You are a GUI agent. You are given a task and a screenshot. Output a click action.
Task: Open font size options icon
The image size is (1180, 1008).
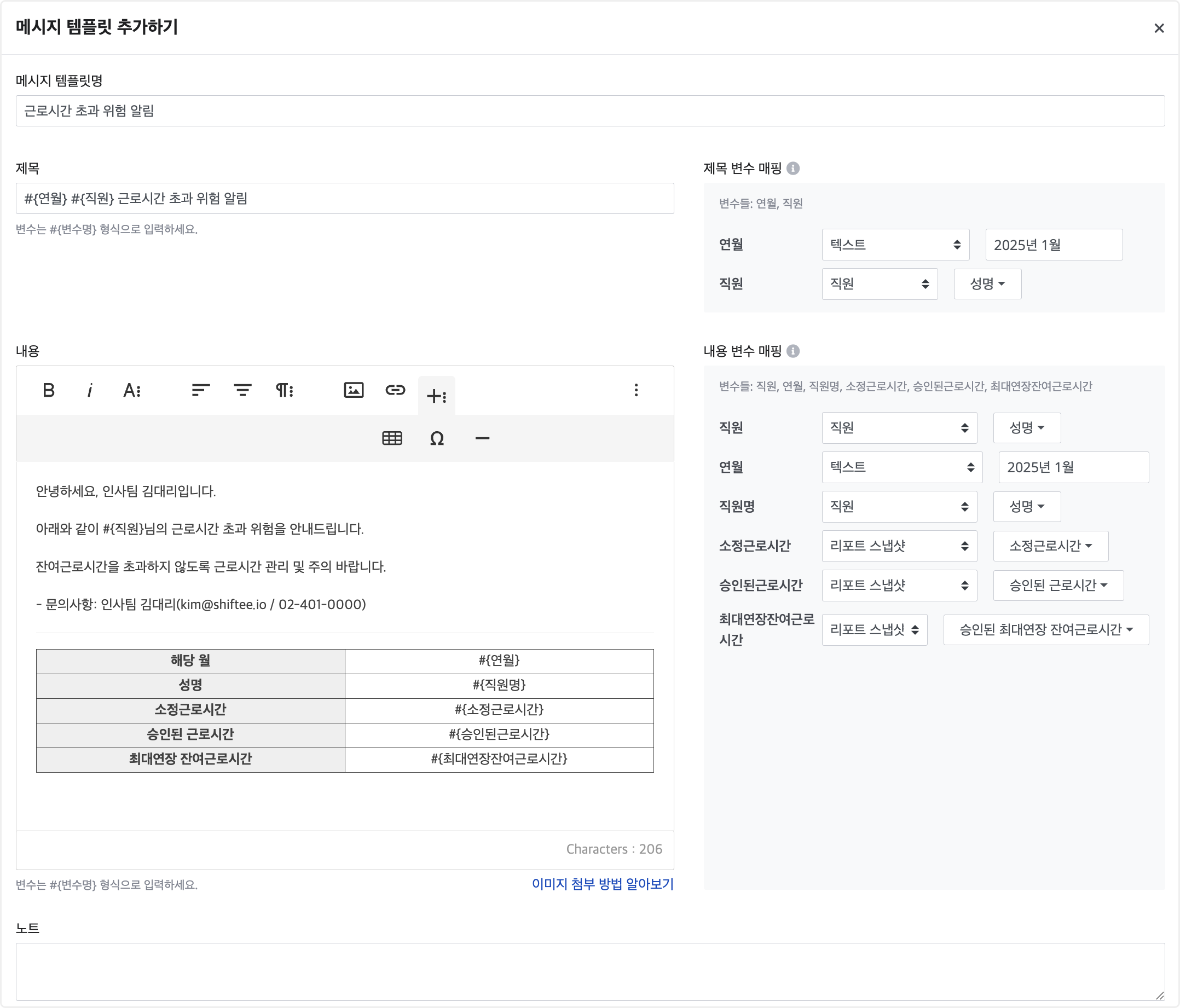131,390
